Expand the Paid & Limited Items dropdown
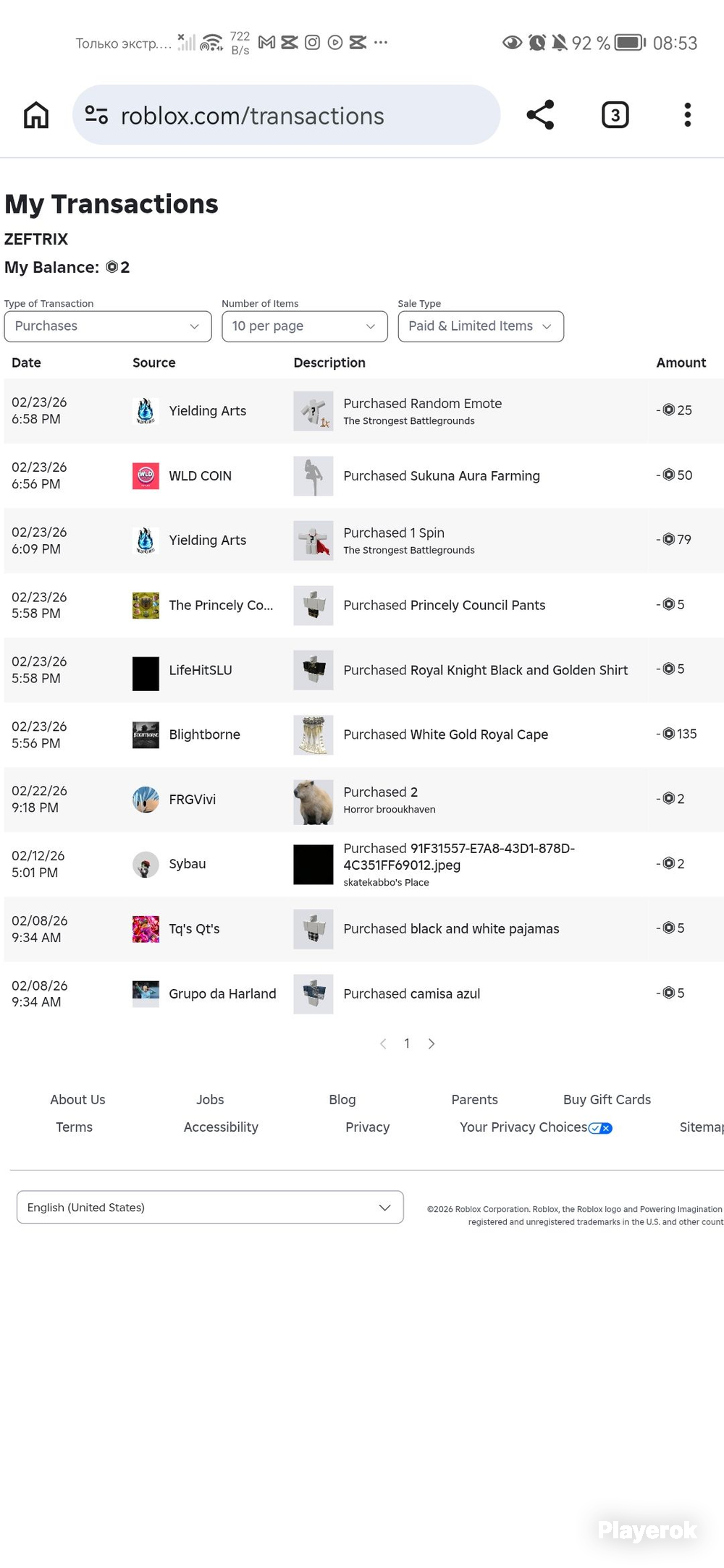The image size is (724, 1568). (481, 326)
